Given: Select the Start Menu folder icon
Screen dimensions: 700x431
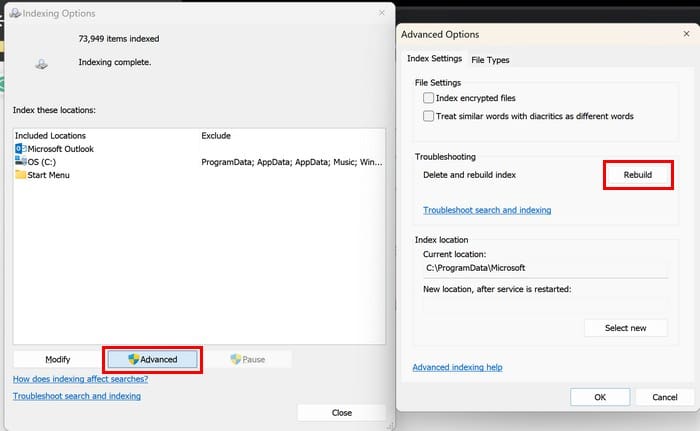Looking at the screenshot, I should coord(21,174).
